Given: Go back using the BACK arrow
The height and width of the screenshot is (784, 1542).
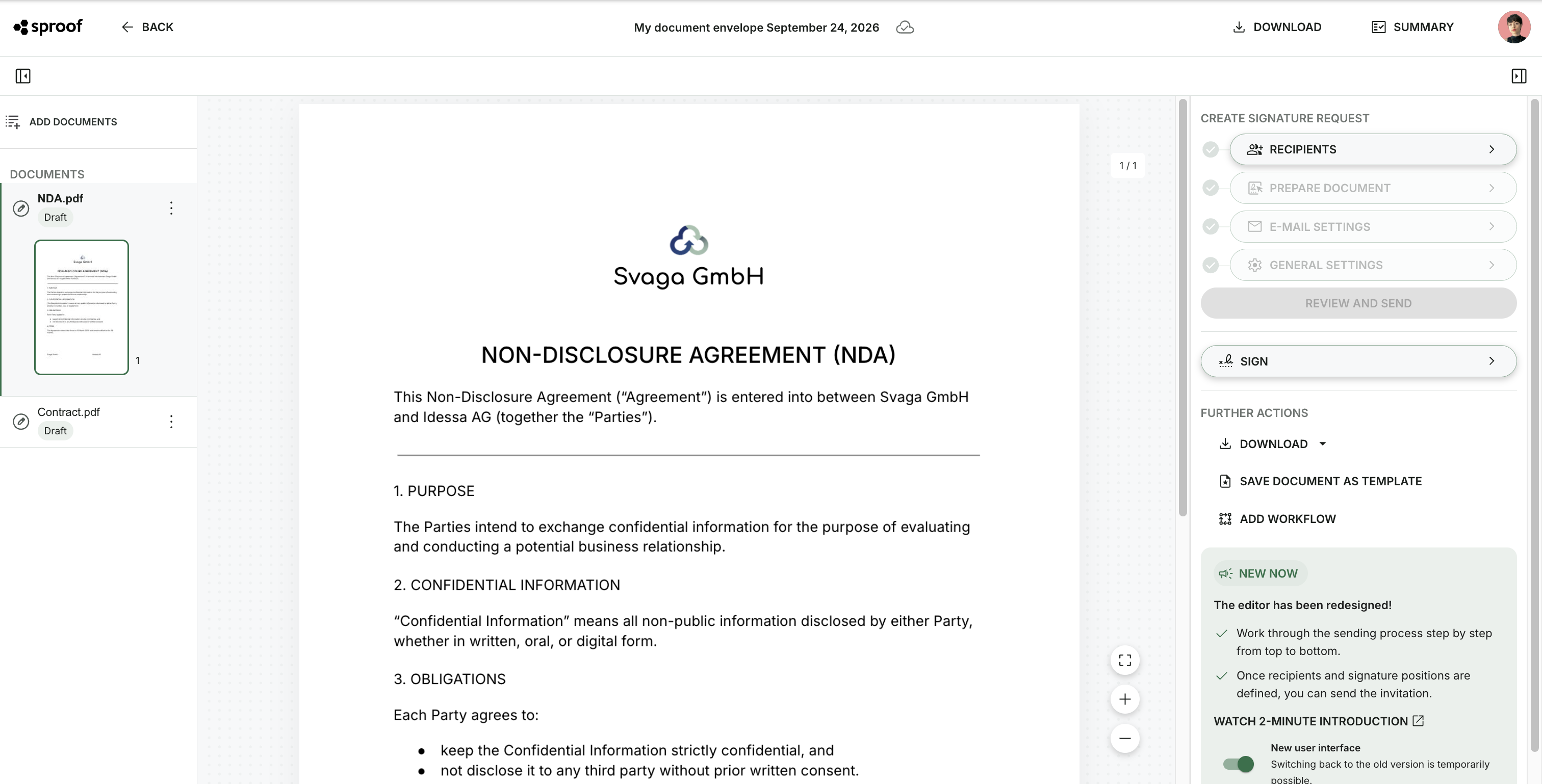Looking at the screenshot, I should click(x=147, y=27).
